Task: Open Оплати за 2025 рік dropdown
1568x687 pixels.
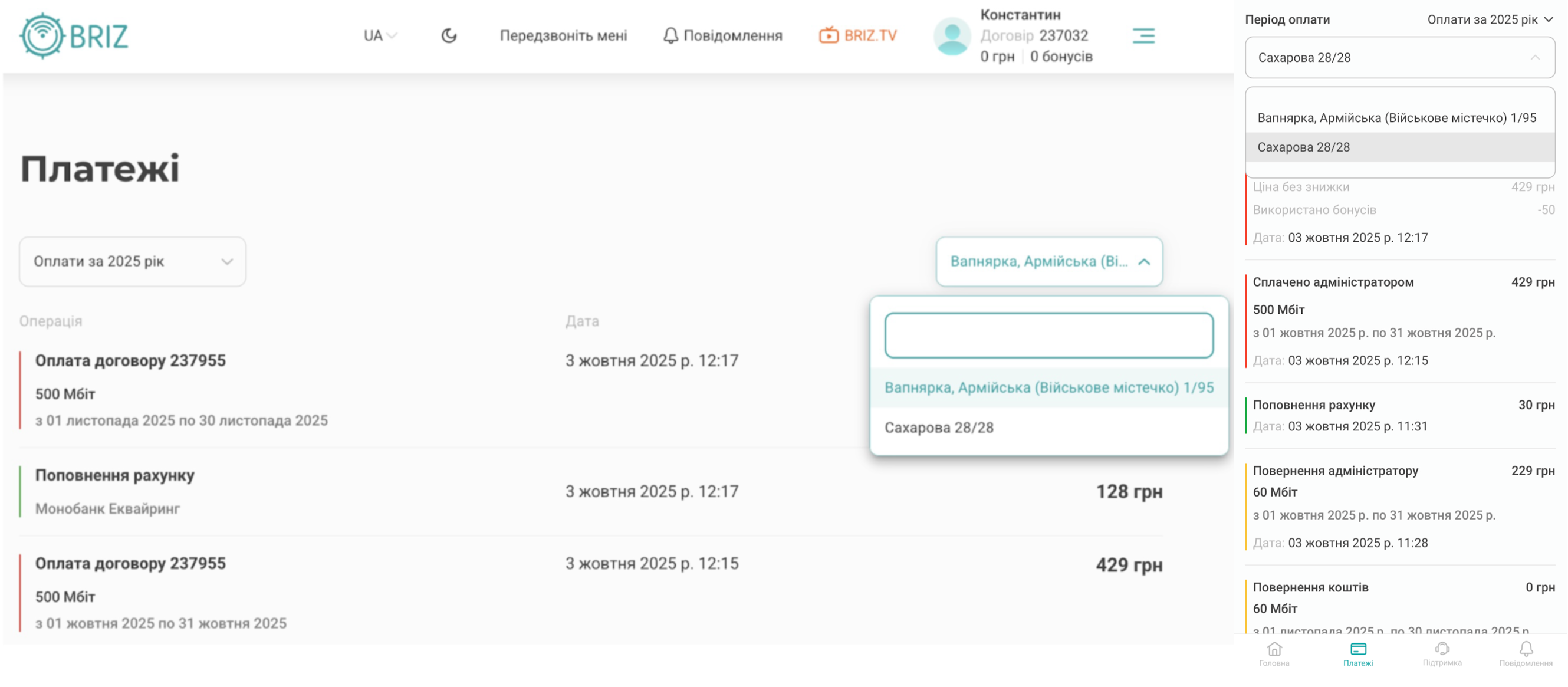Action: pos(133,261)
